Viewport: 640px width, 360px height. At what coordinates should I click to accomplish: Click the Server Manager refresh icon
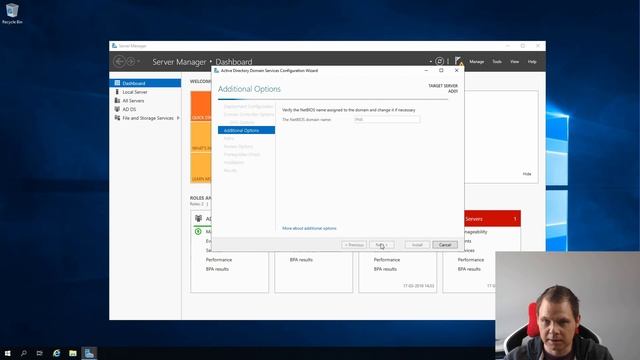pos(439,61)
